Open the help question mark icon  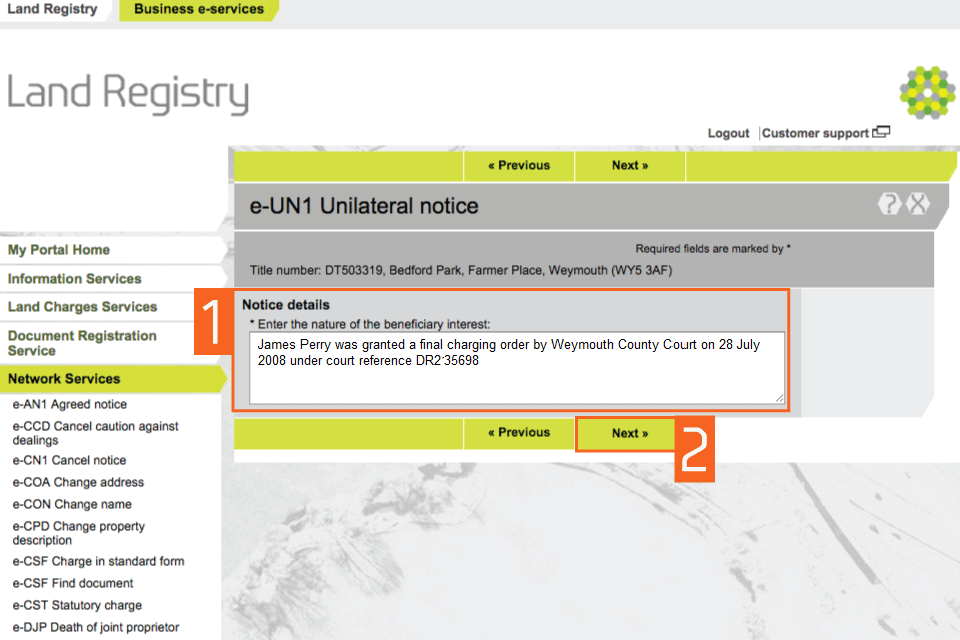click(x=890, y=203)
